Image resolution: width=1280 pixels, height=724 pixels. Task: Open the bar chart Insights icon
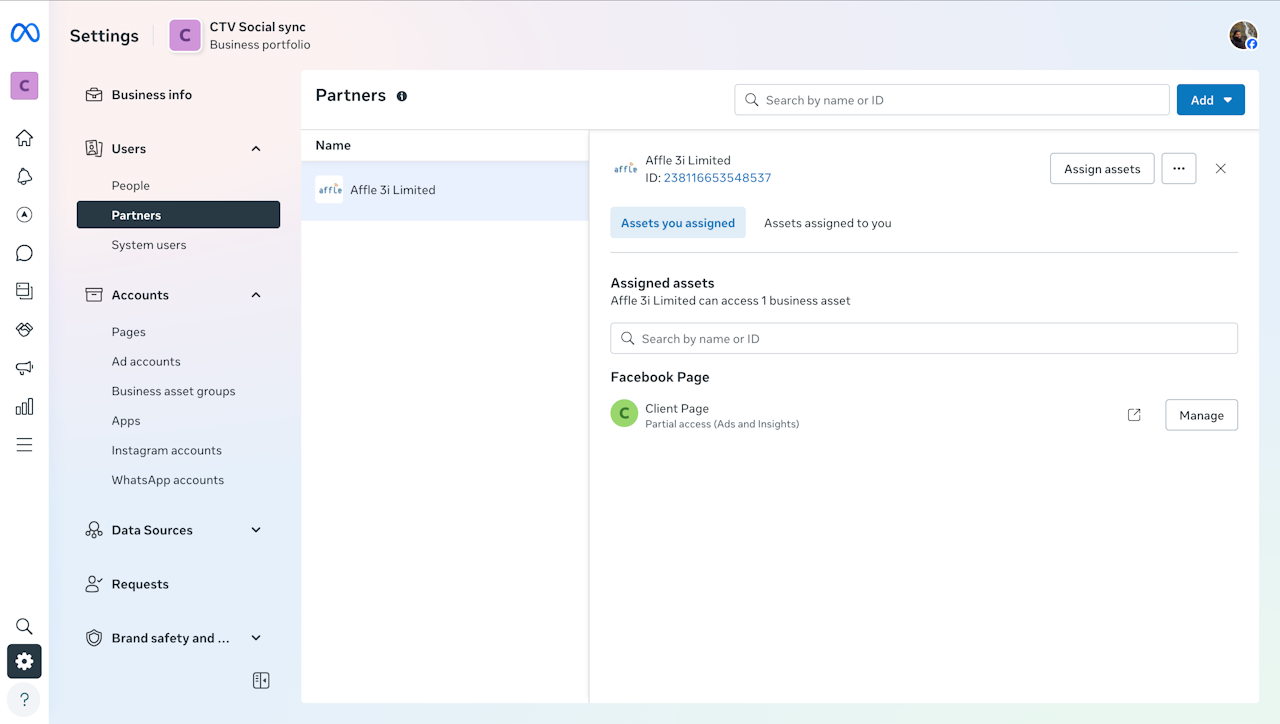(24, 406)
